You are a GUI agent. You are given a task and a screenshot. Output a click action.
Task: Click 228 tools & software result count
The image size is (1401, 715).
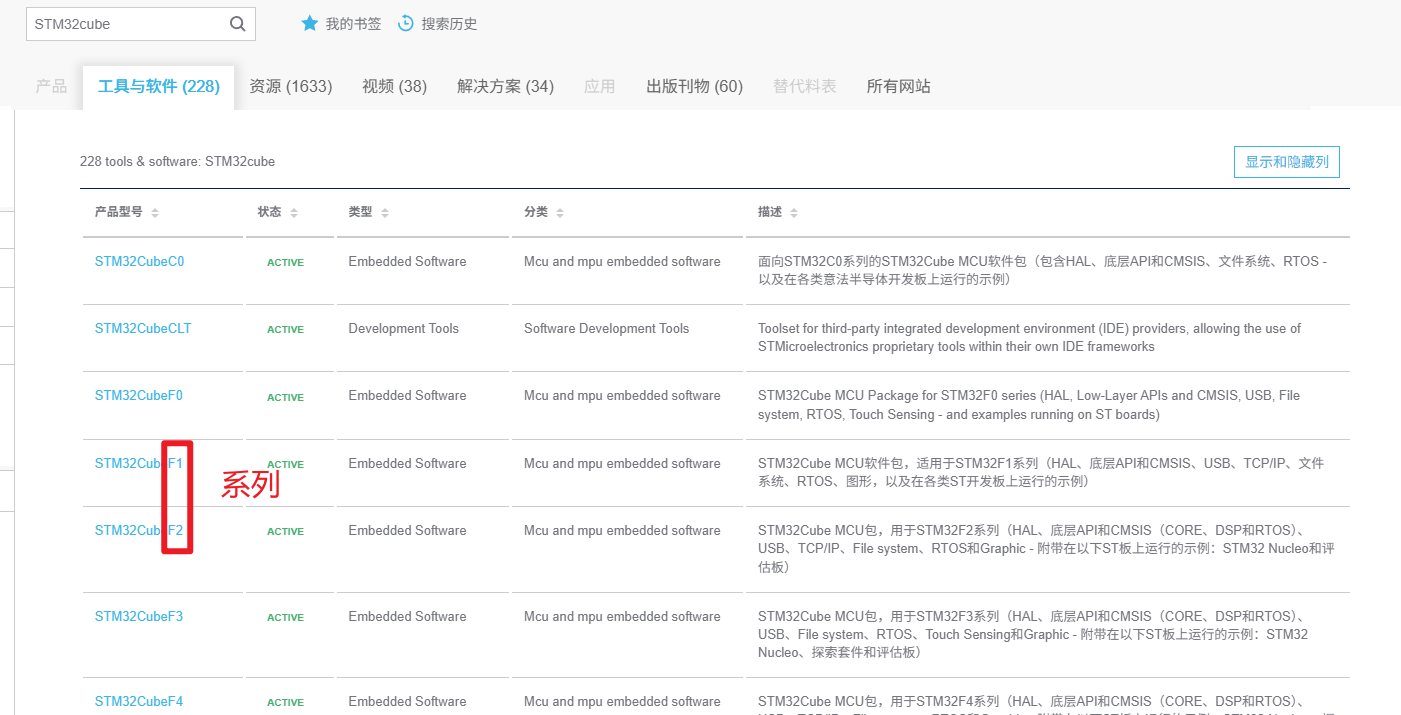[177, 162]
